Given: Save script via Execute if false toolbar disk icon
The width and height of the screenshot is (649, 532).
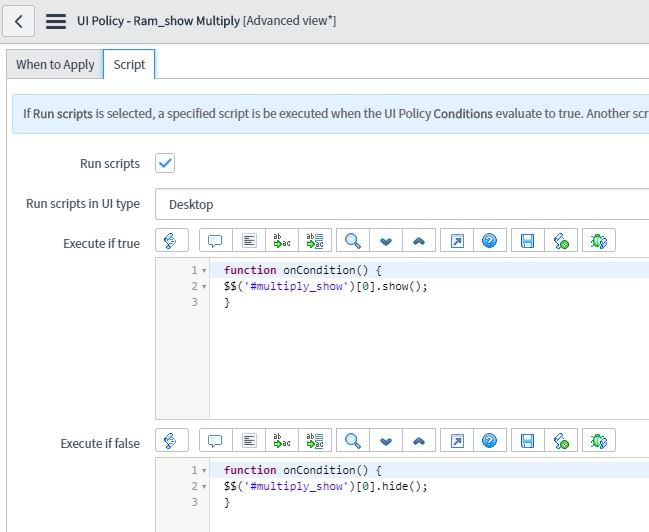Looking at the screenshot, I should pos(528,441).
